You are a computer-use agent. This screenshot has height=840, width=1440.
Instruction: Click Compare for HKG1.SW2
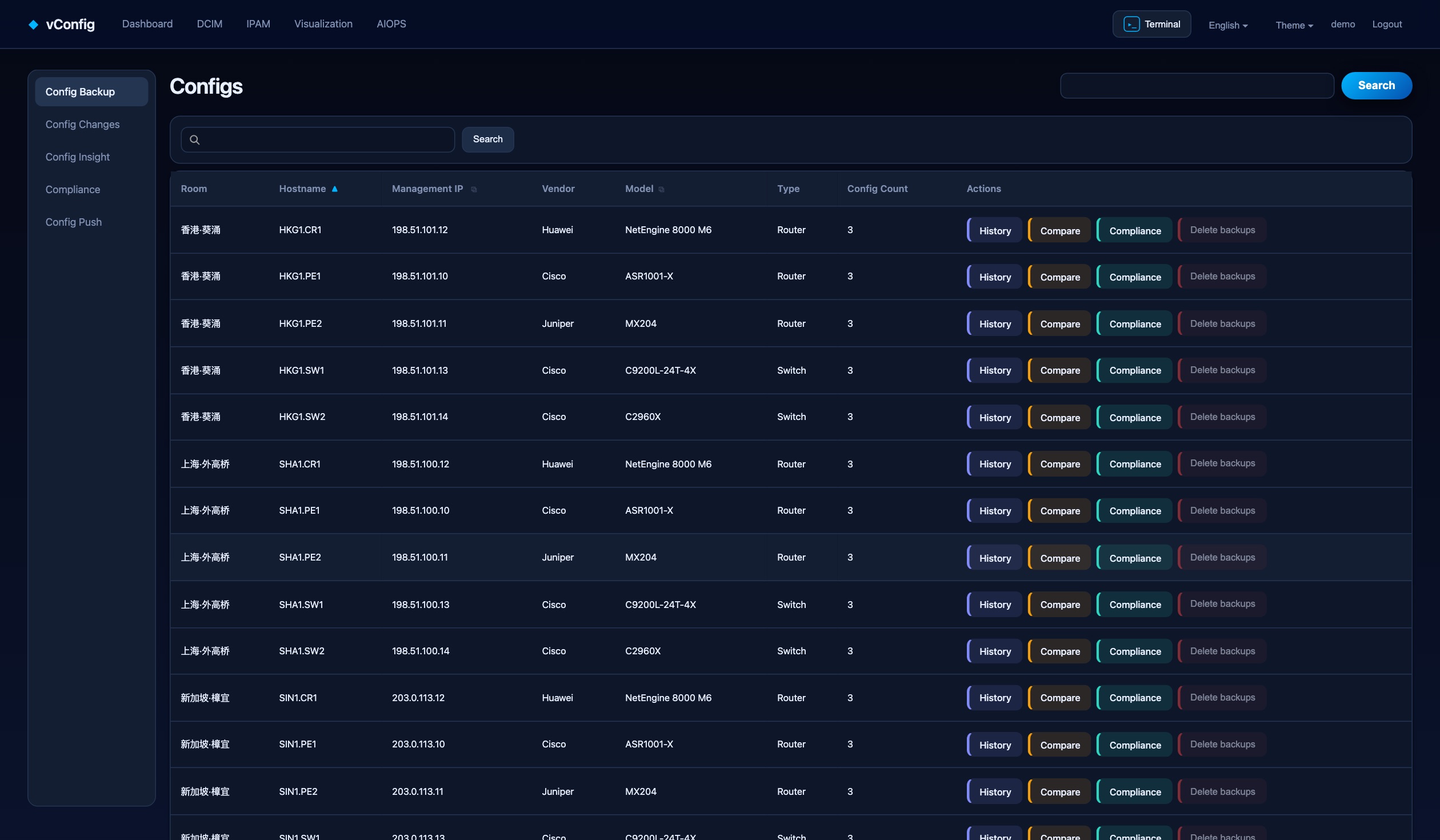tap(1059, 417)
